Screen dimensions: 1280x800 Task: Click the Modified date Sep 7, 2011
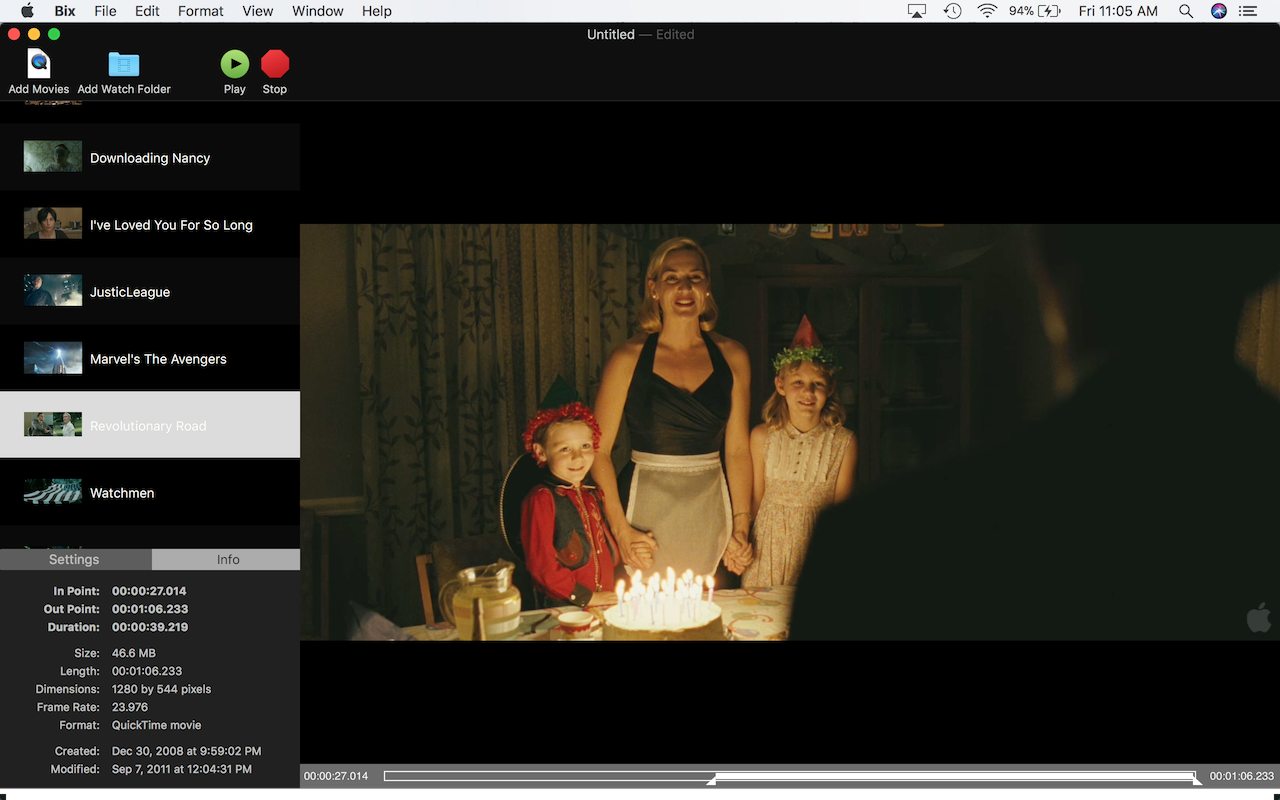[x=182, y=769]
